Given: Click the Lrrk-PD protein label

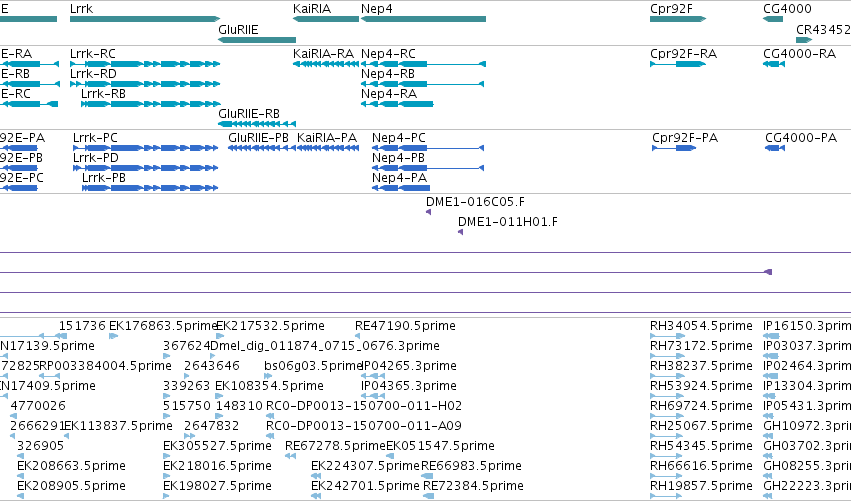Looking at the screenshot, I should point(96,158).
